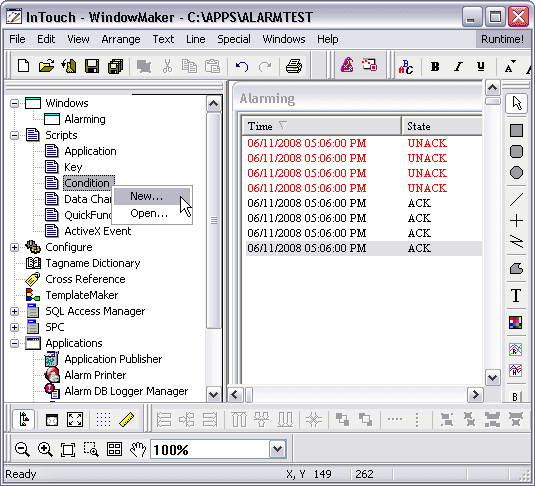
Task: Select the Polygon tool
Action: click(x=516, y=269)
